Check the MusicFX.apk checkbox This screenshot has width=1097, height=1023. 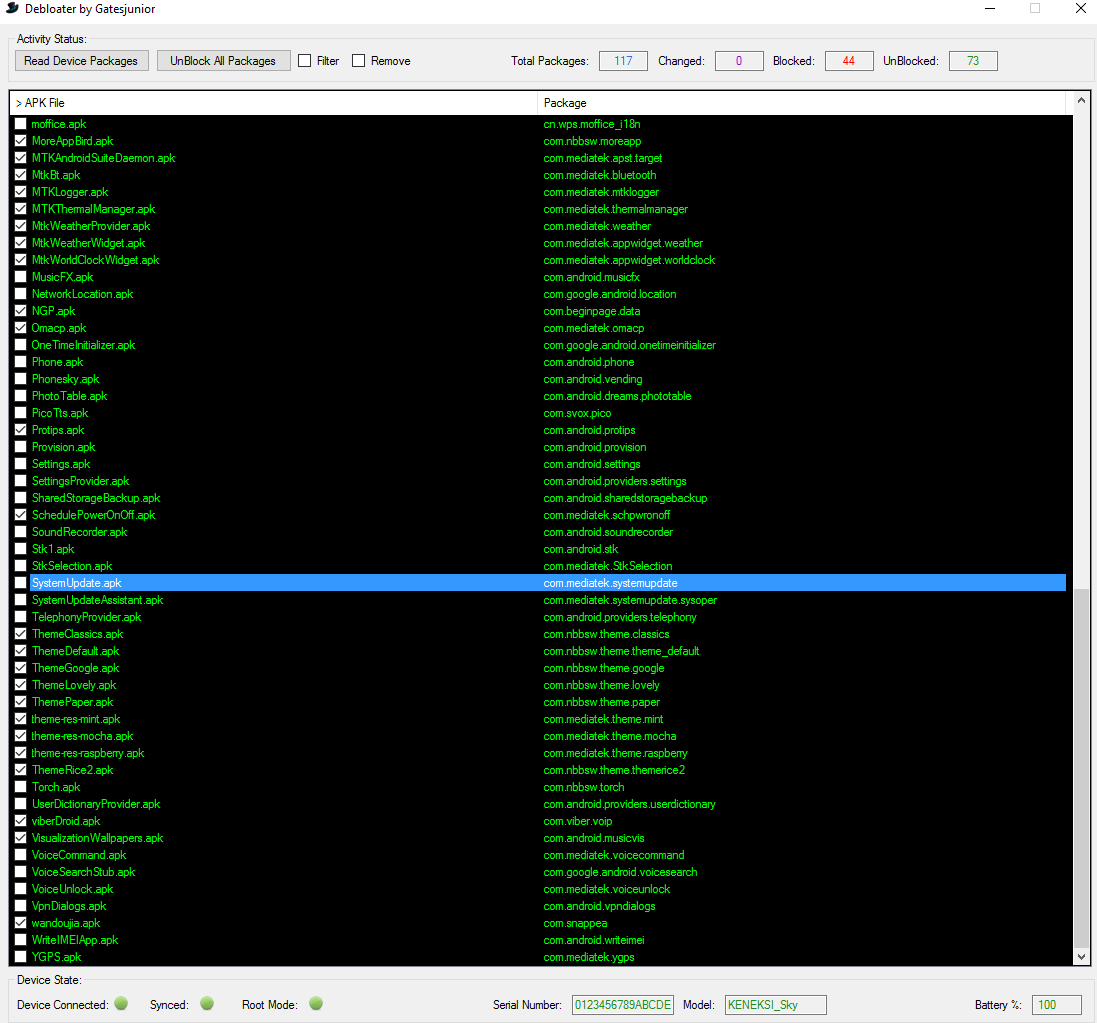coord(20,277)
